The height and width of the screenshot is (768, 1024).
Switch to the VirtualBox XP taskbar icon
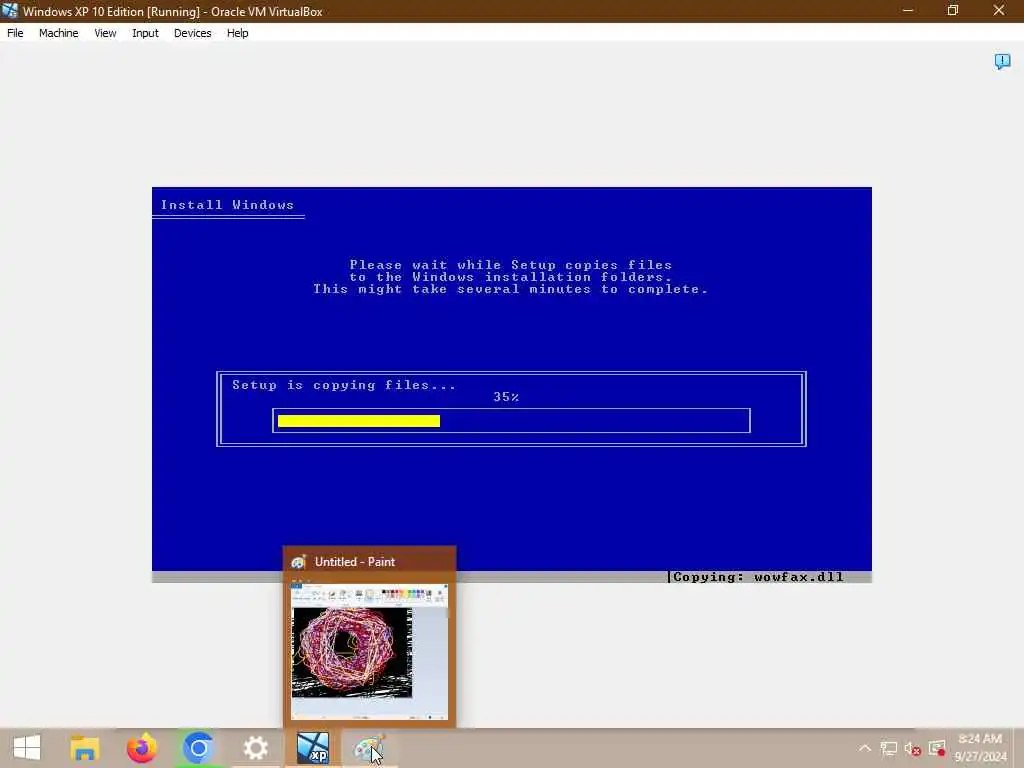[312, 748]
